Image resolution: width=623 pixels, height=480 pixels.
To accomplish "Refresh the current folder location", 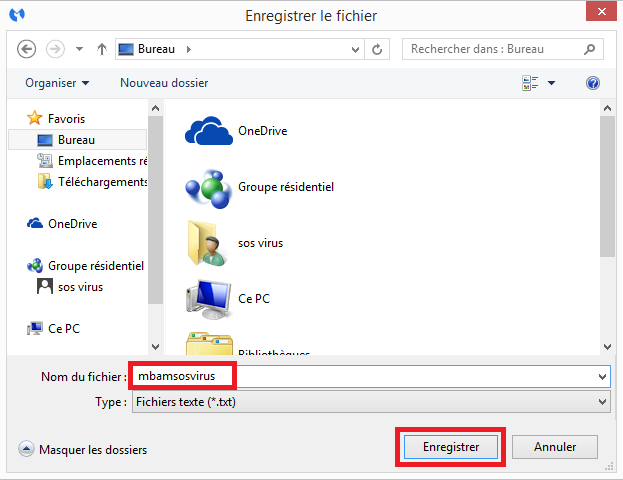I will [x=377, y=48].
